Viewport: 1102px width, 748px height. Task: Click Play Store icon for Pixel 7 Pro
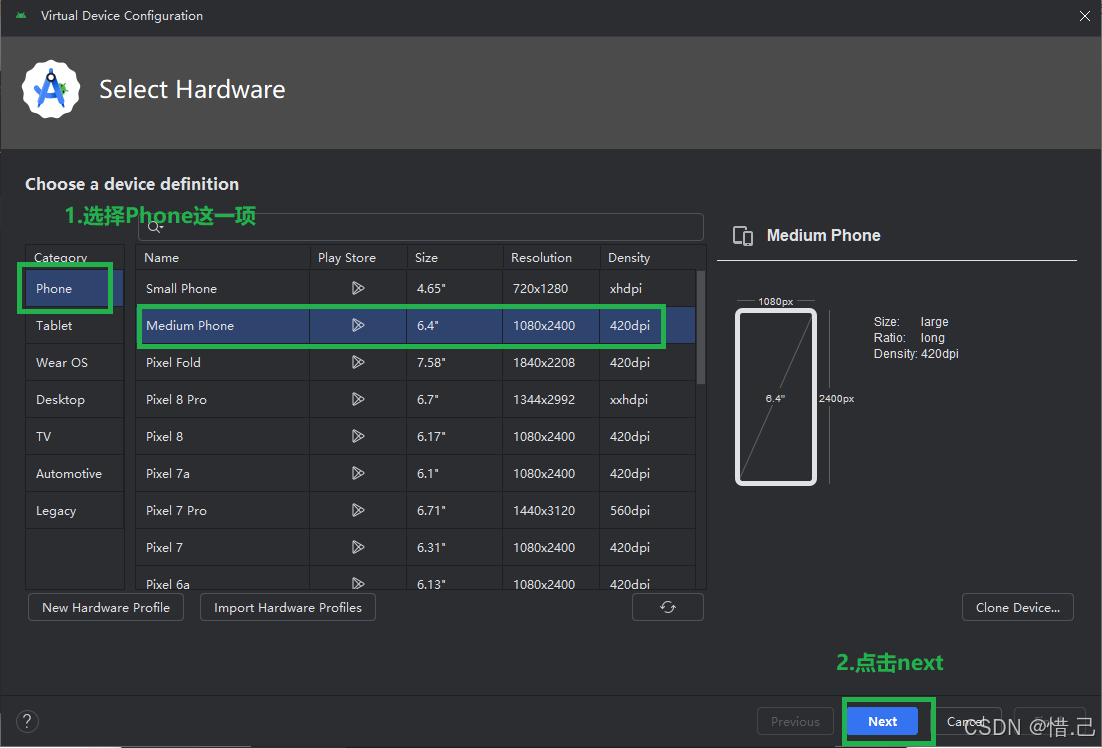tap(358, 510)
